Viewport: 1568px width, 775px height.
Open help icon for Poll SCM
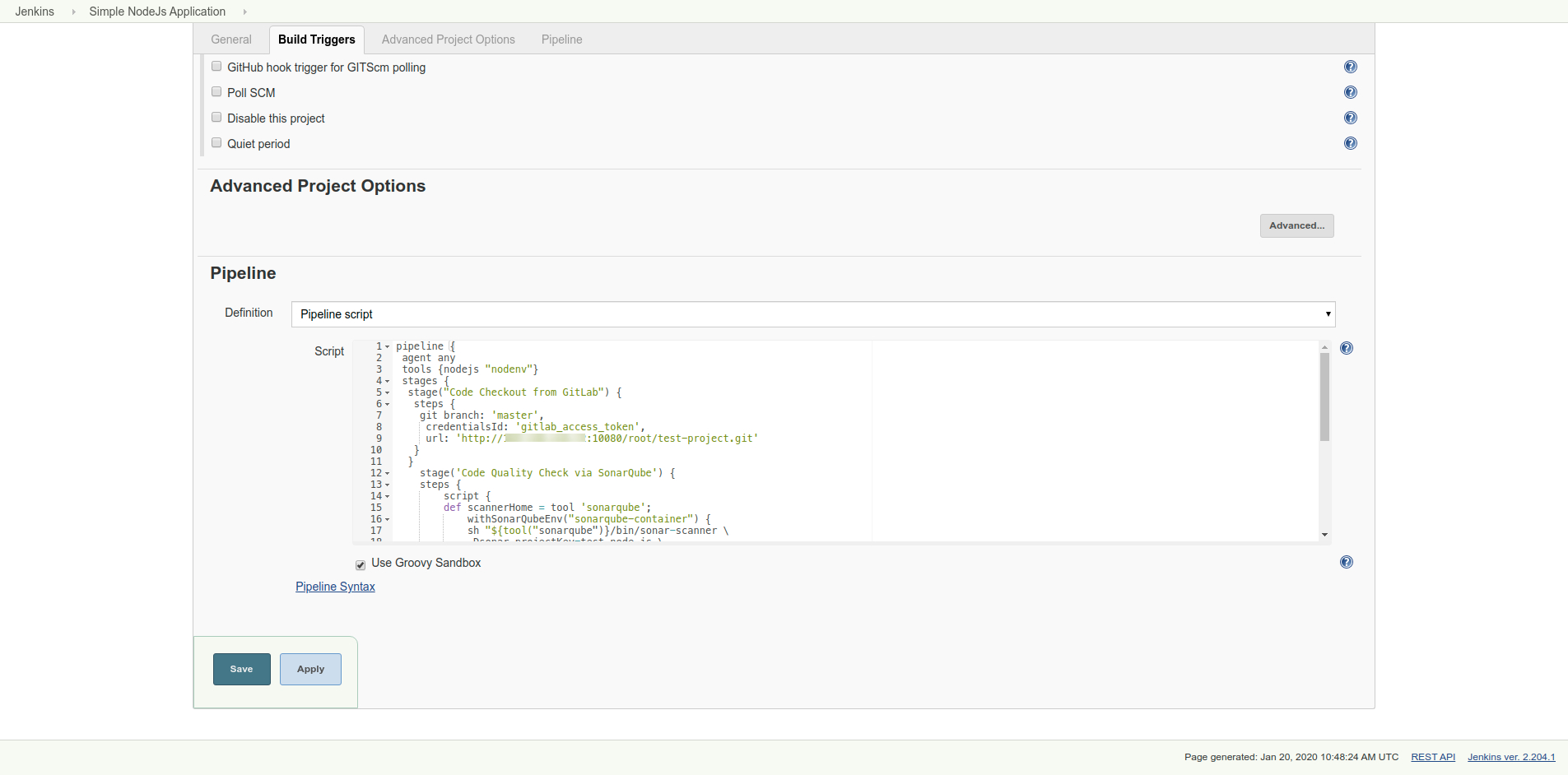click(1350, 93)
